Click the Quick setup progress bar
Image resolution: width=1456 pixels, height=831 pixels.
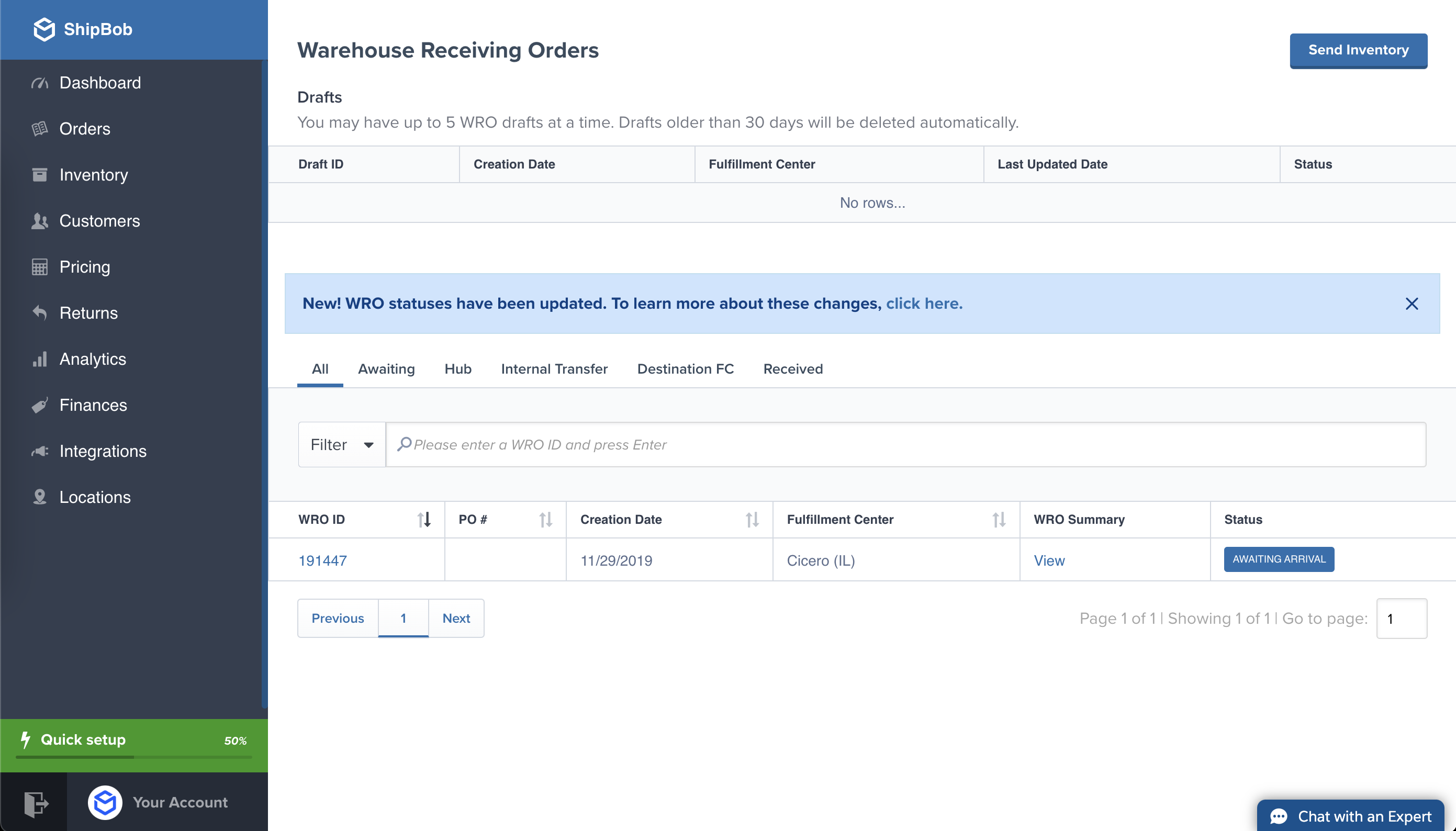pos(134,757)
